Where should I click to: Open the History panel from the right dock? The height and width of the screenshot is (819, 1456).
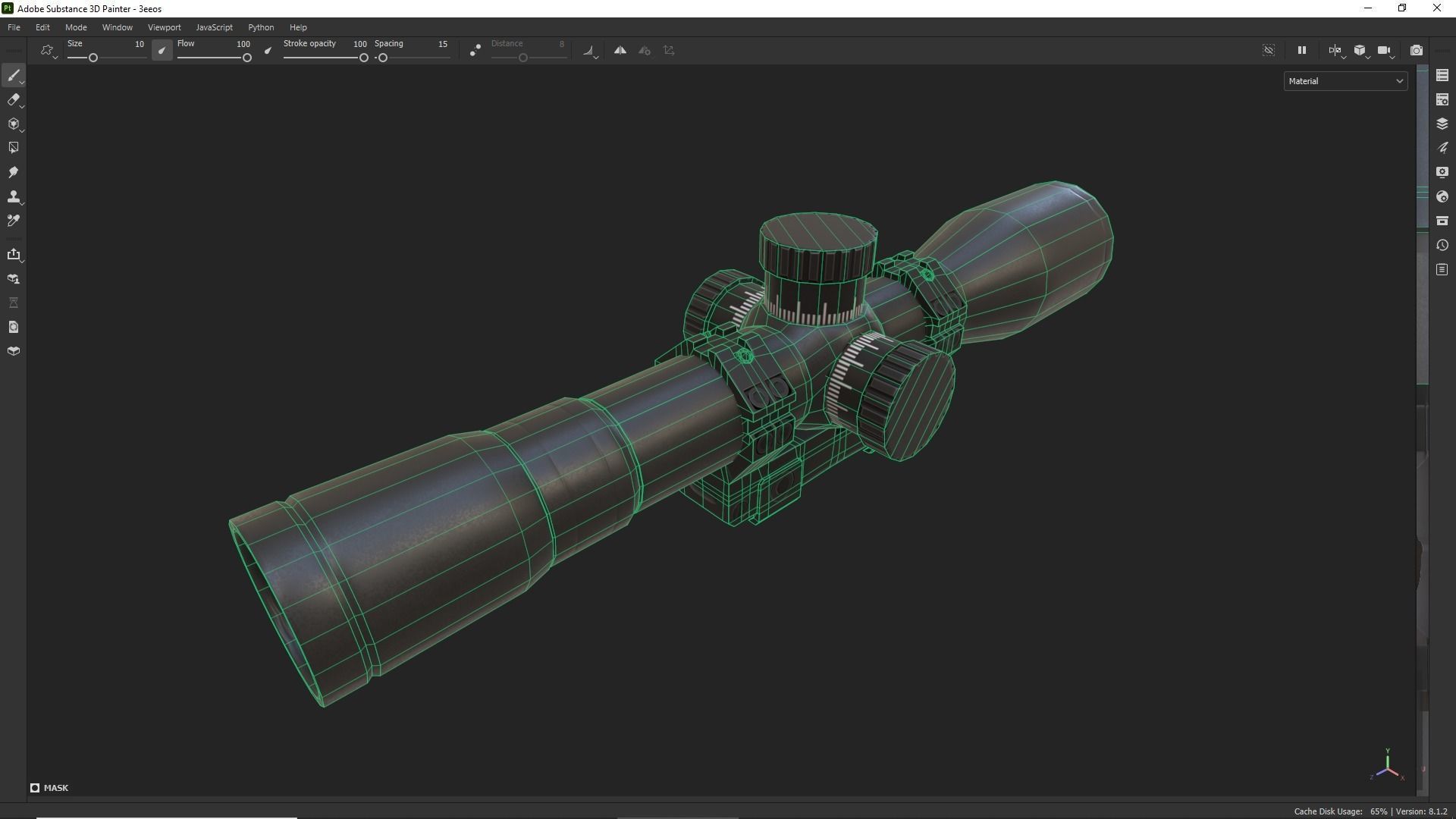point(1443,245)
